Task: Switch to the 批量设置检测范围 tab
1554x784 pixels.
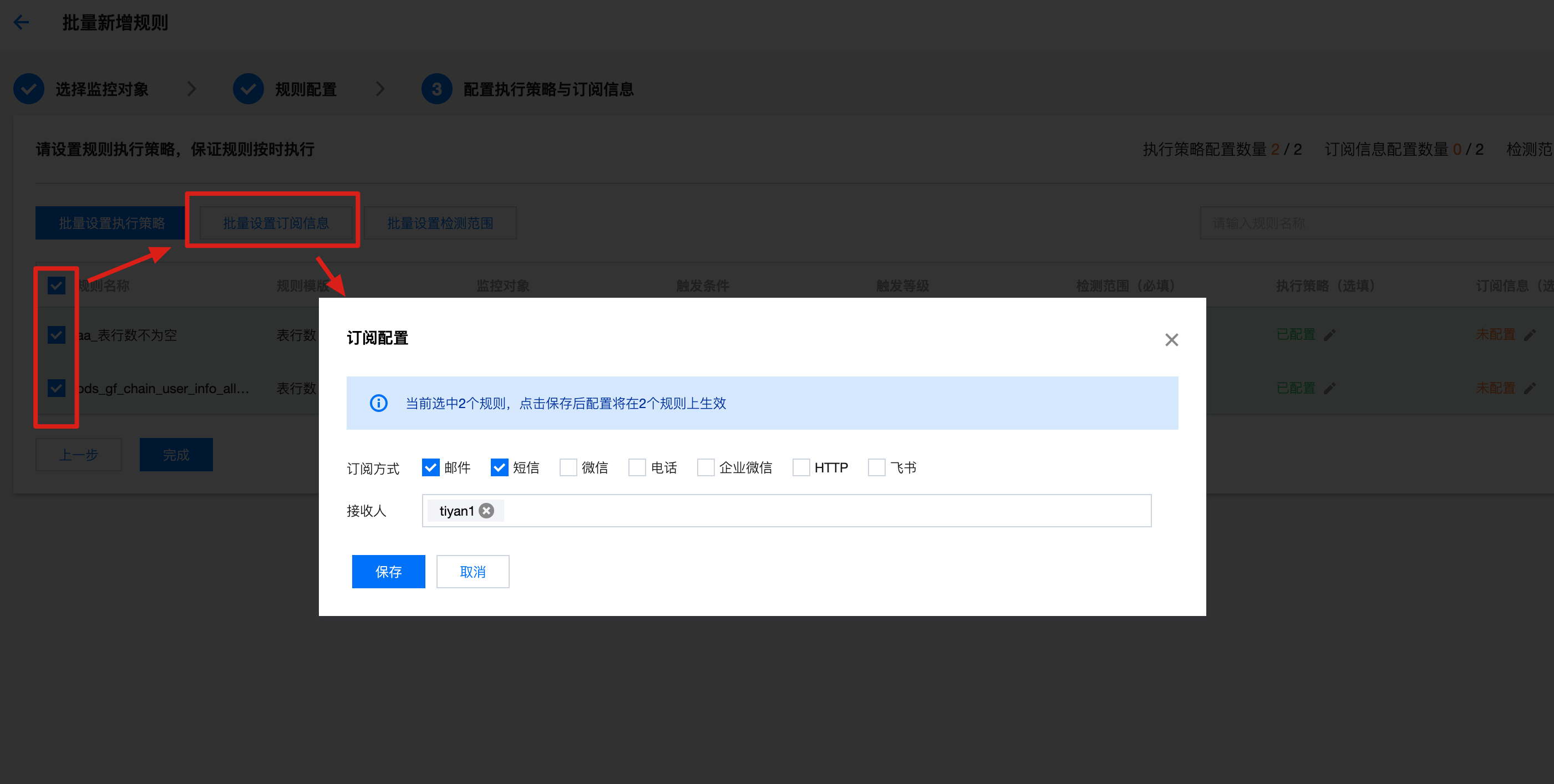Action: (440, 223)
